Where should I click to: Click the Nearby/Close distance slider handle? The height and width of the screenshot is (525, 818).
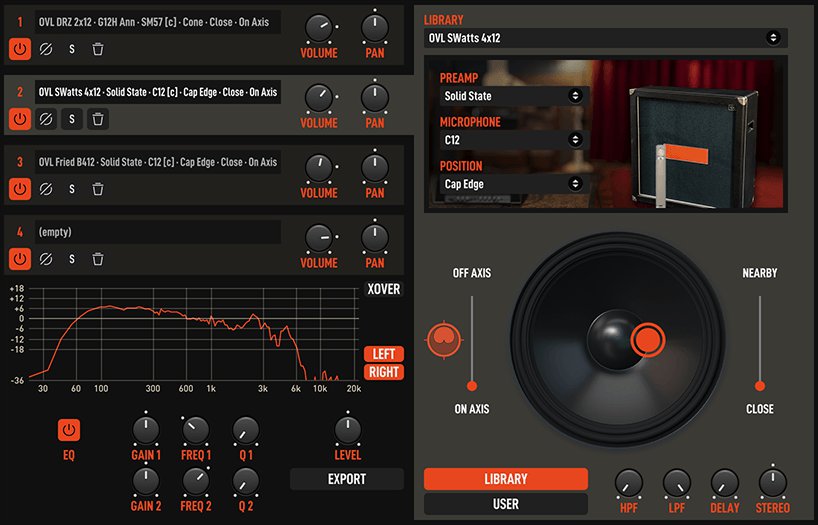[x=760, y=385]
